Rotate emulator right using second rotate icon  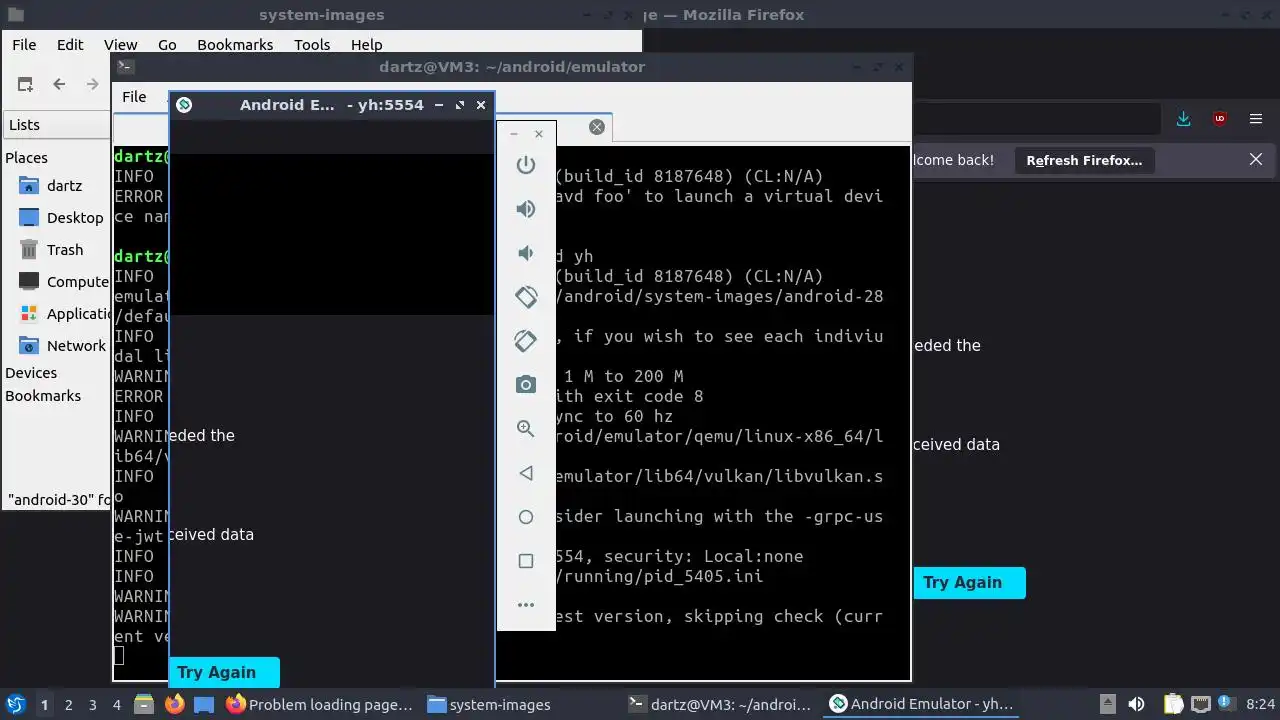(x=526, y=341)
